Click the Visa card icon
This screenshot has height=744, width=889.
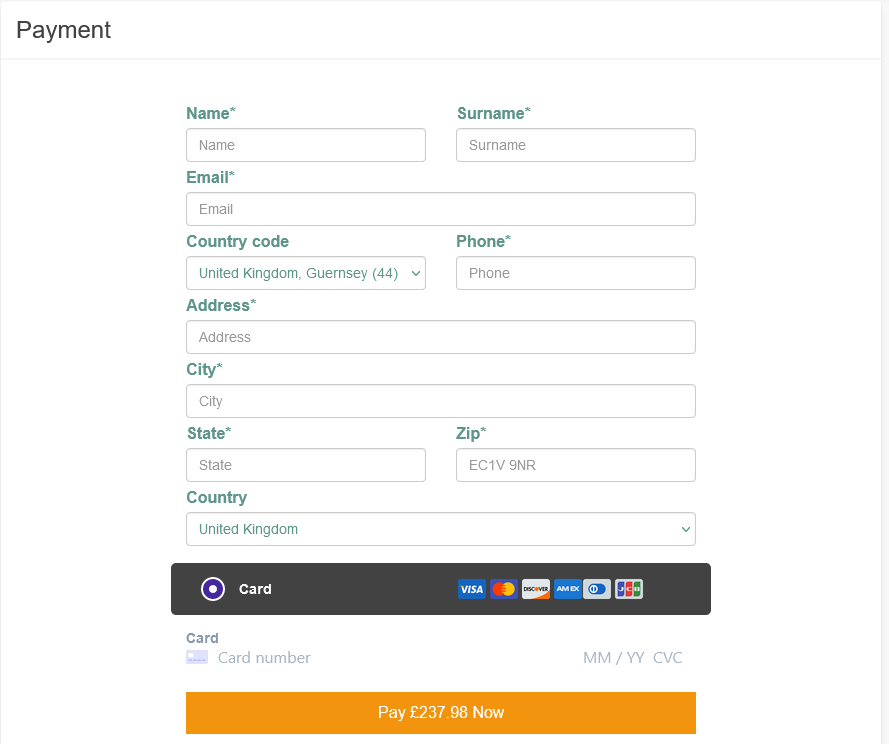point(471,589)
